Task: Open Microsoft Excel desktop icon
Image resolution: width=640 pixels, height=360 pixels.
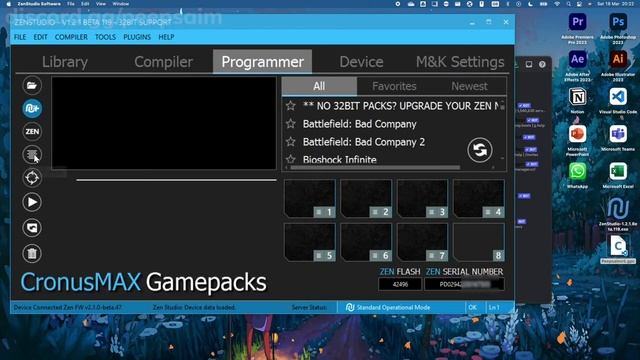Action: (618, 172)
